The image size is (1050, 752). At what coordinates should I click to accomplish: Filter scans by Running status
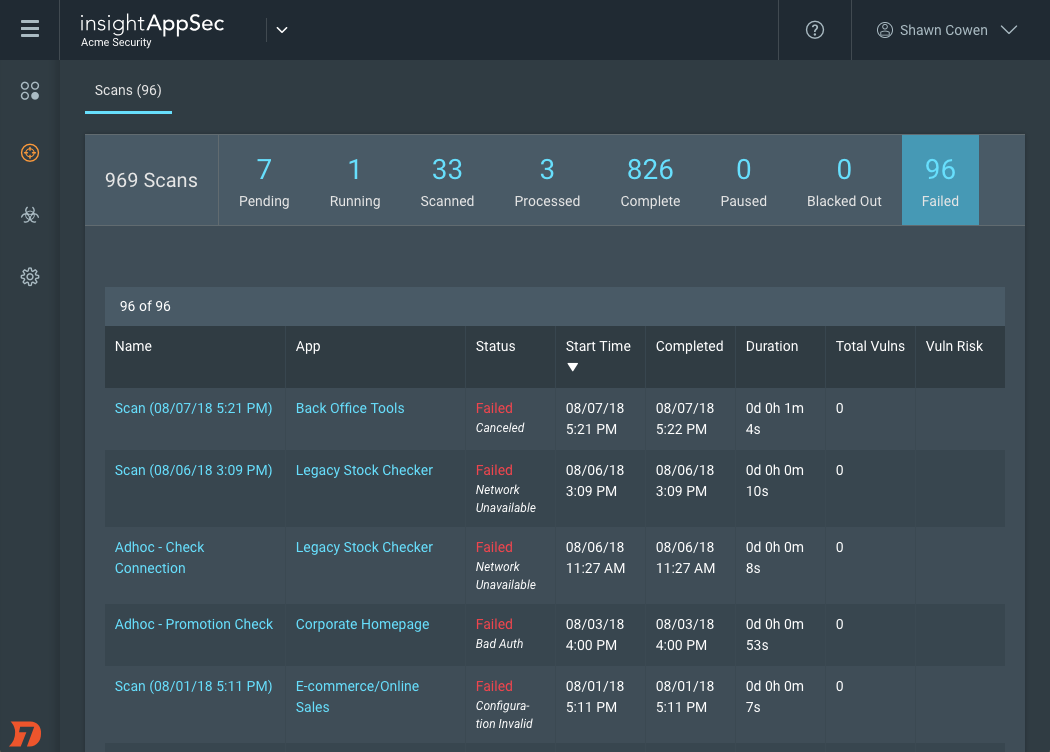click(355, 181)
